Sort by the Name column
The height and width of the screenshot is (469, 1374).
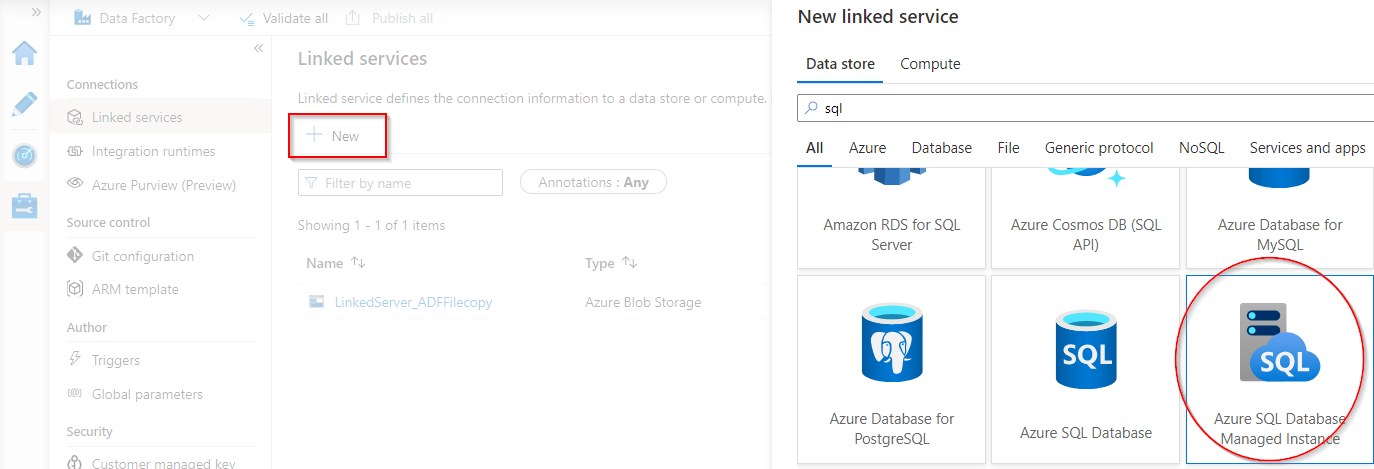pyautogui.click(x=337, y=263)
